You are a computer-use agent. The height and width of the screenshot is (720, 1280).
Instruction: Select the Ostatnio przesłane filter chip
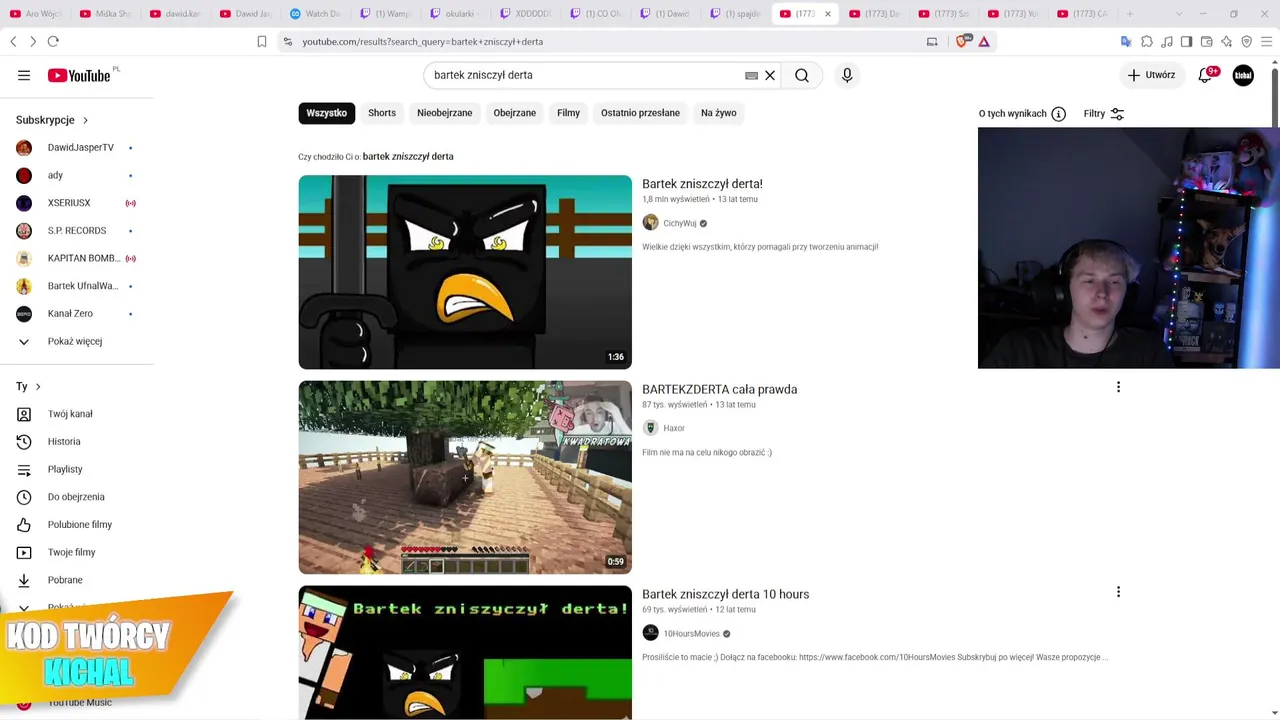(640, 113)
